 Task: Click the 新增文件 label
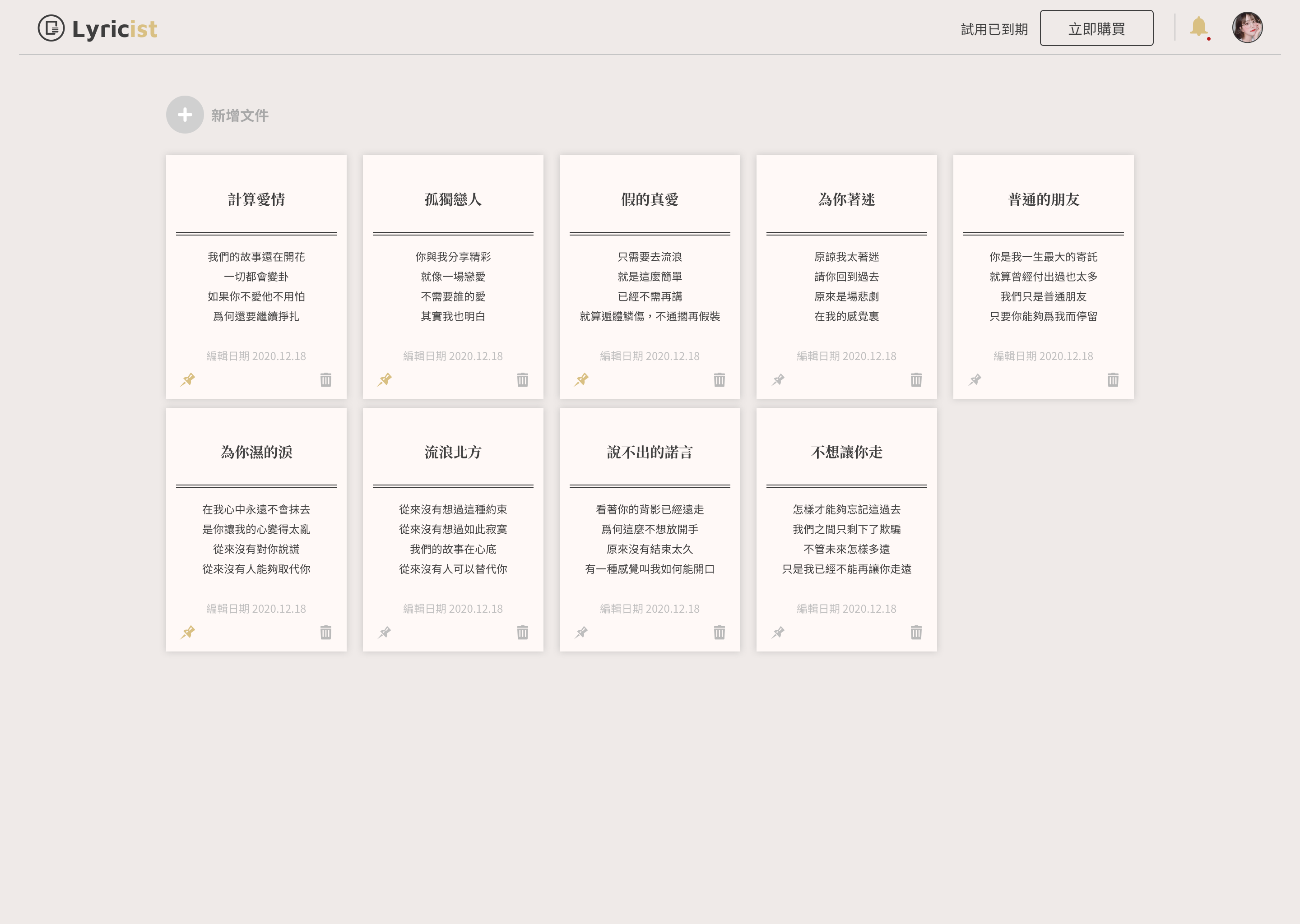(x=240, y=115)
